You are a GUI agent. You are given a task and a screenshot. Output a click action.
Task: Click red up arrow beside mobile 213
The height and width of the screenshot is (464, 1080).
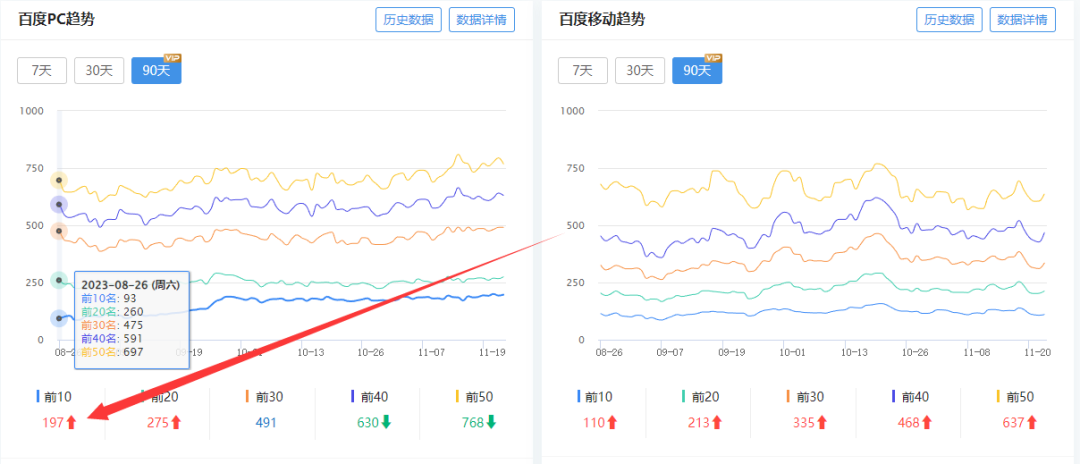(x=717, y=423)
